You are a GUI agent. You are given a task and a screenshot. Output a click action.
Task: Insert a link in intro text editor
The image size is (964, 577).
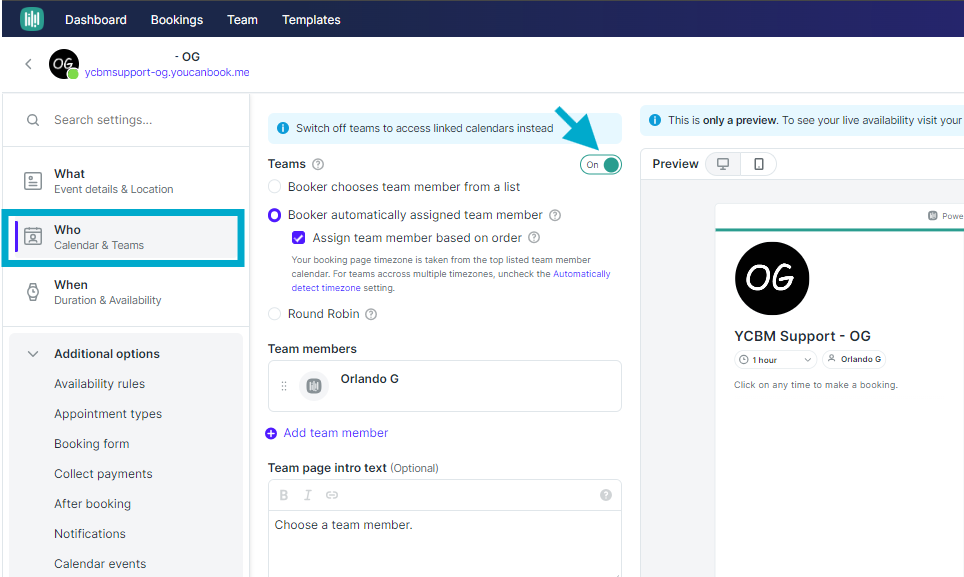click(332, 495)
